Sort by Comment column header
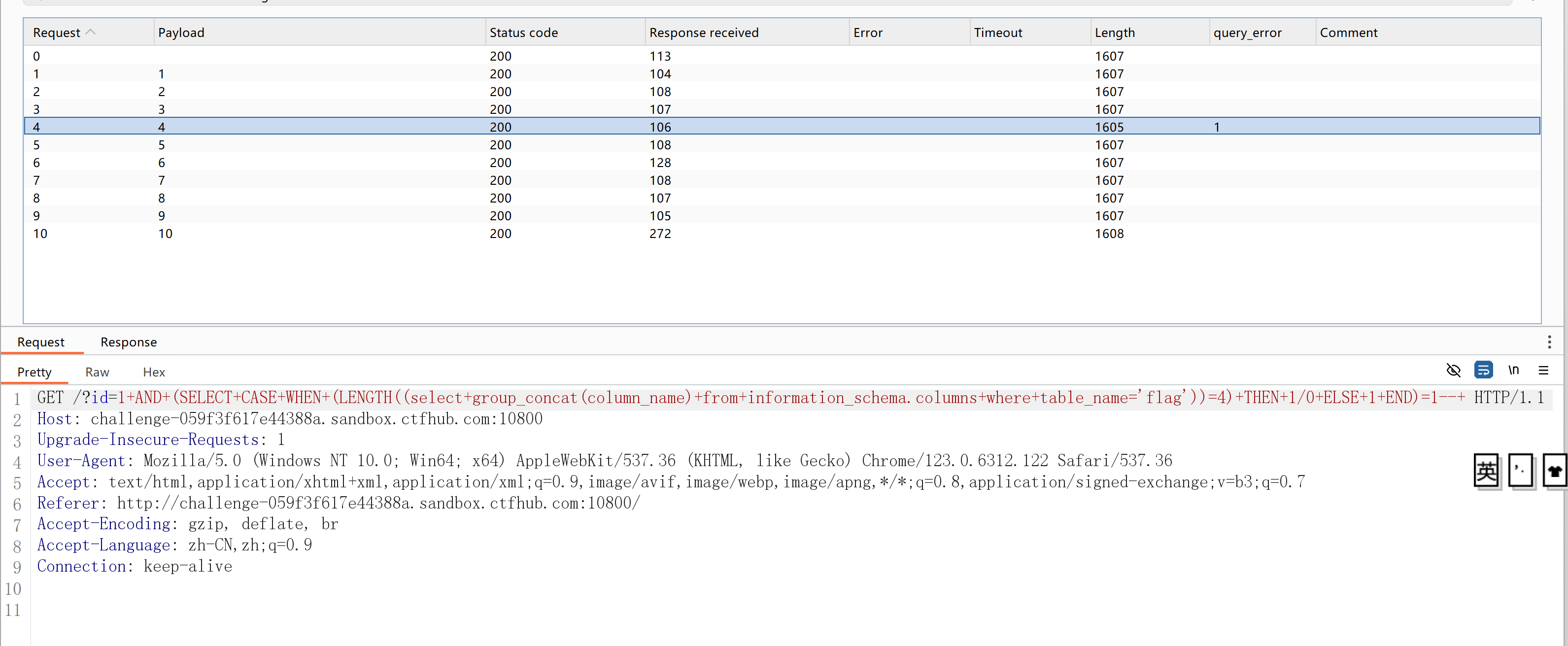 (x=1428, y=32)
